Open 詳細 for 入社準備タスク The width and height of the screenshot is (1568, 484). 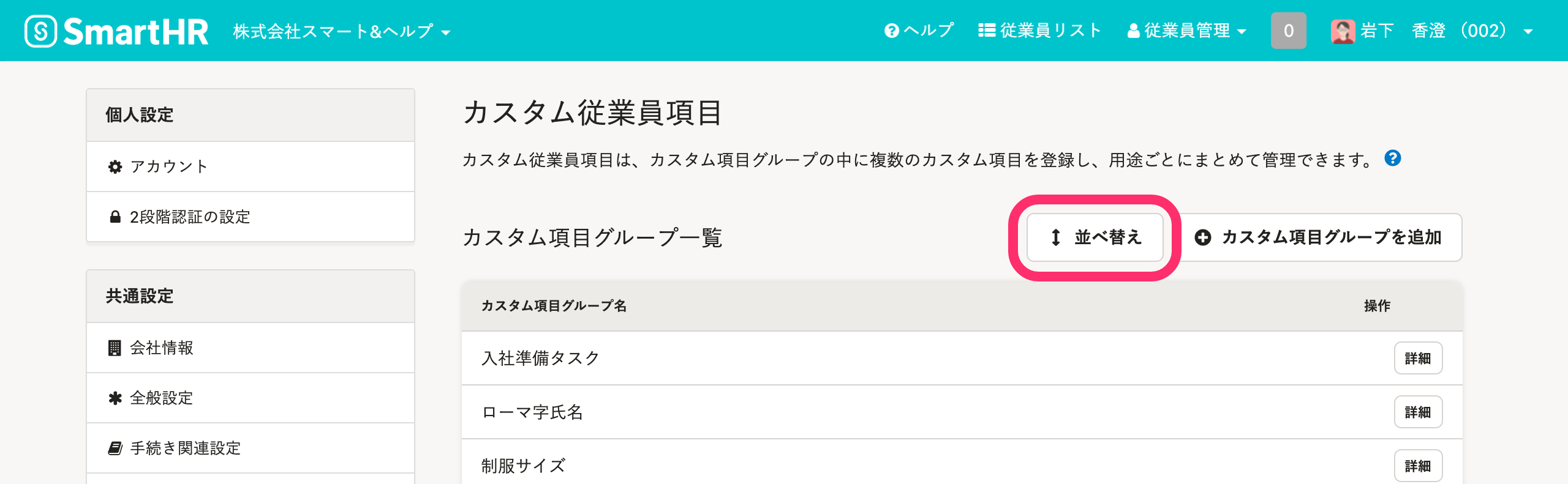pos(1418,358)
